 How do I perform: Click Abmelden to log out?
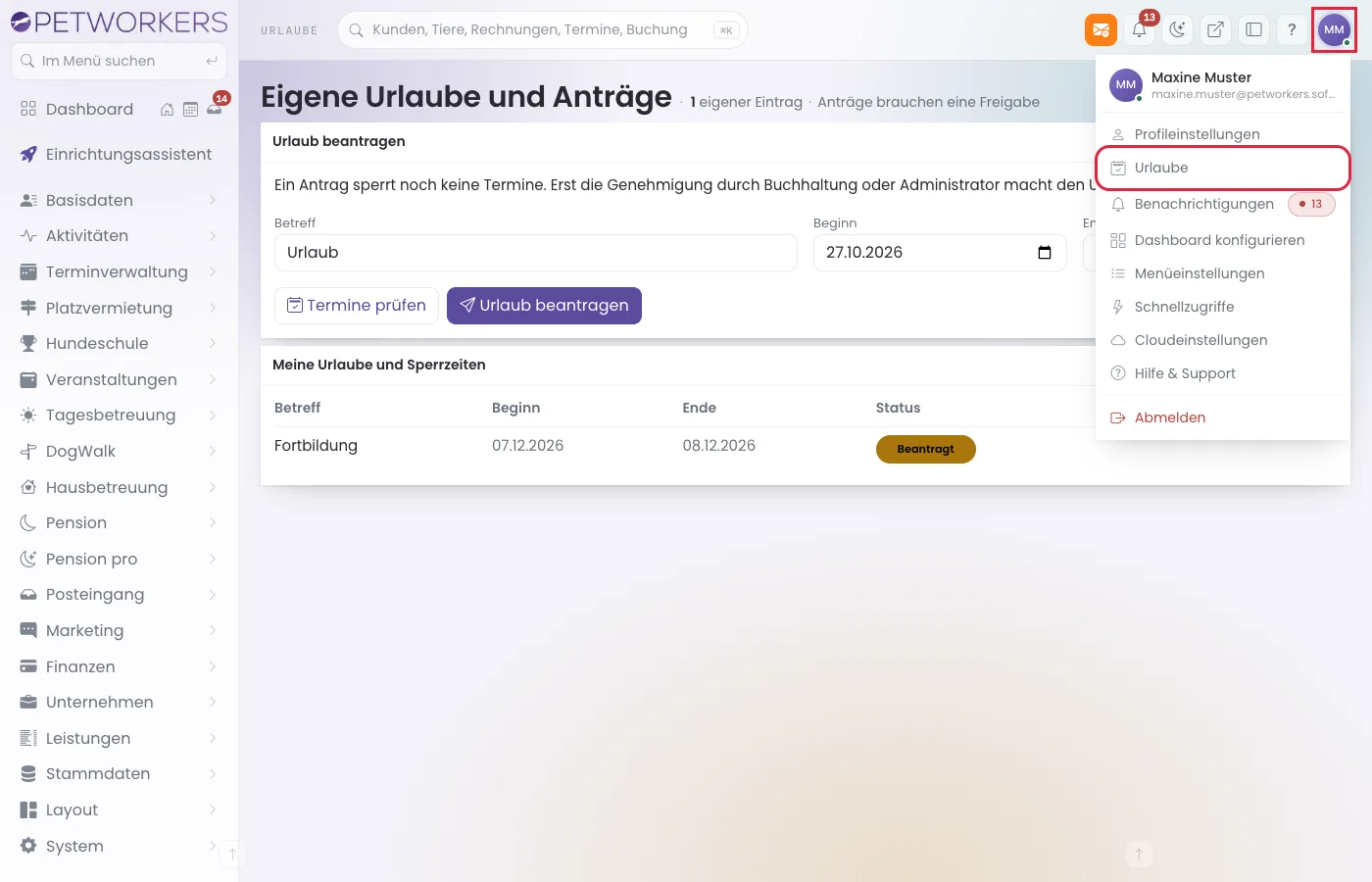(x=1223, y=417)
